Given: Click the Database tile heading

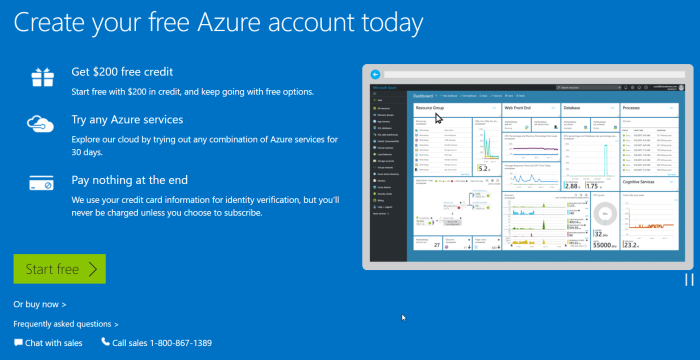Looking at the screenshot, I should (572, 108).
